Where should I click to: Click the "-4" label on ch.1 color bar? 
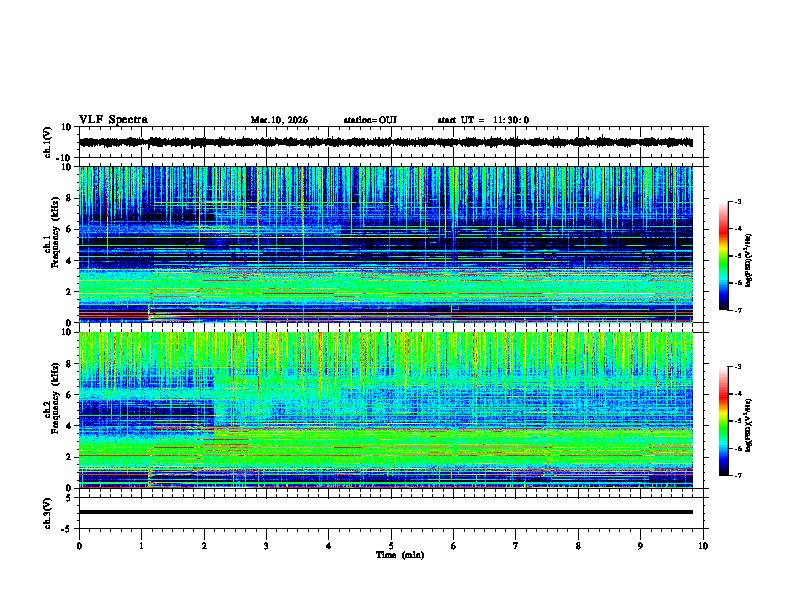737,229
